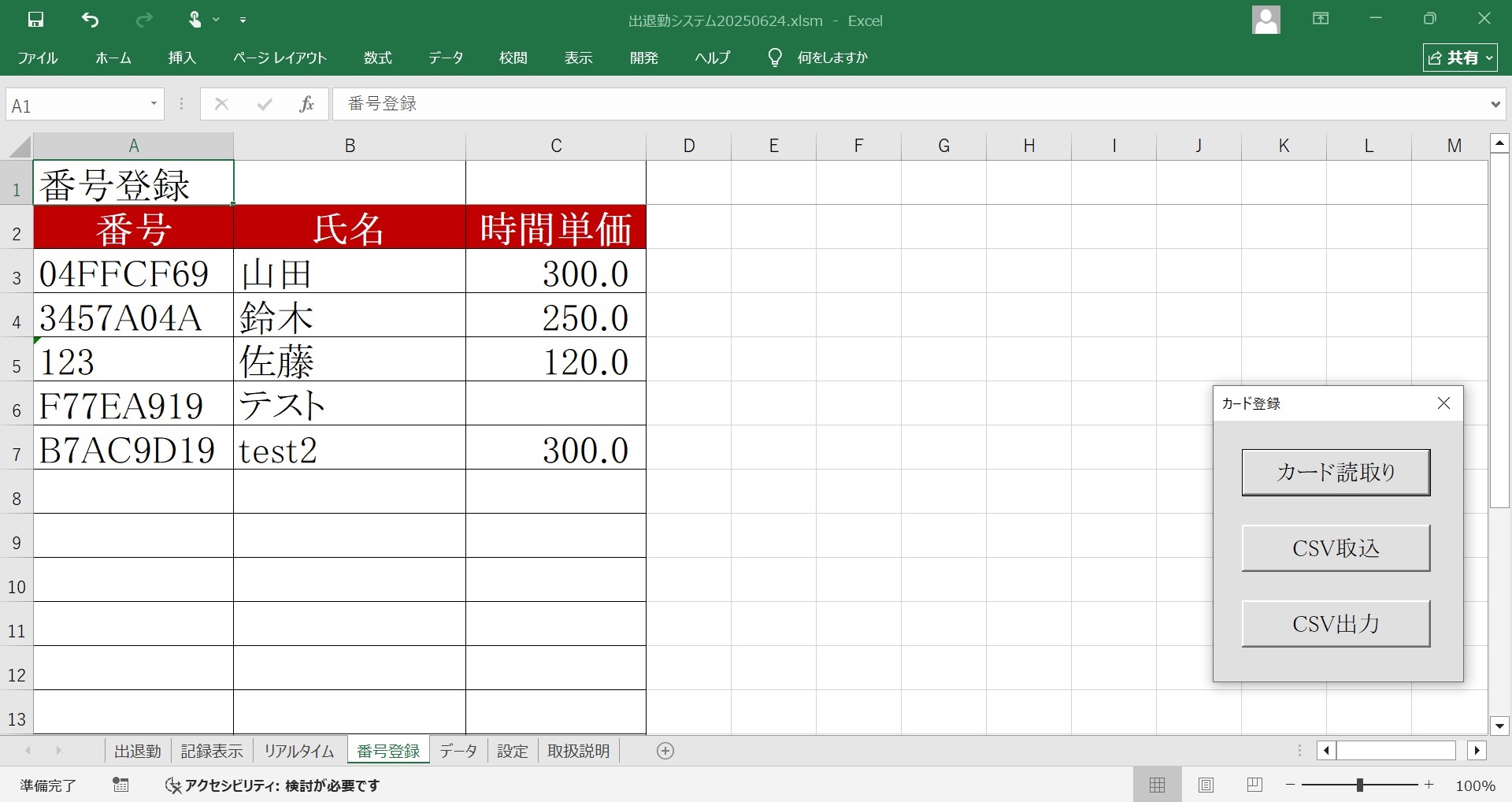Select all cells with corner triangle
This screenshot has height=802, width=1512.
click(x=19, y=147)
